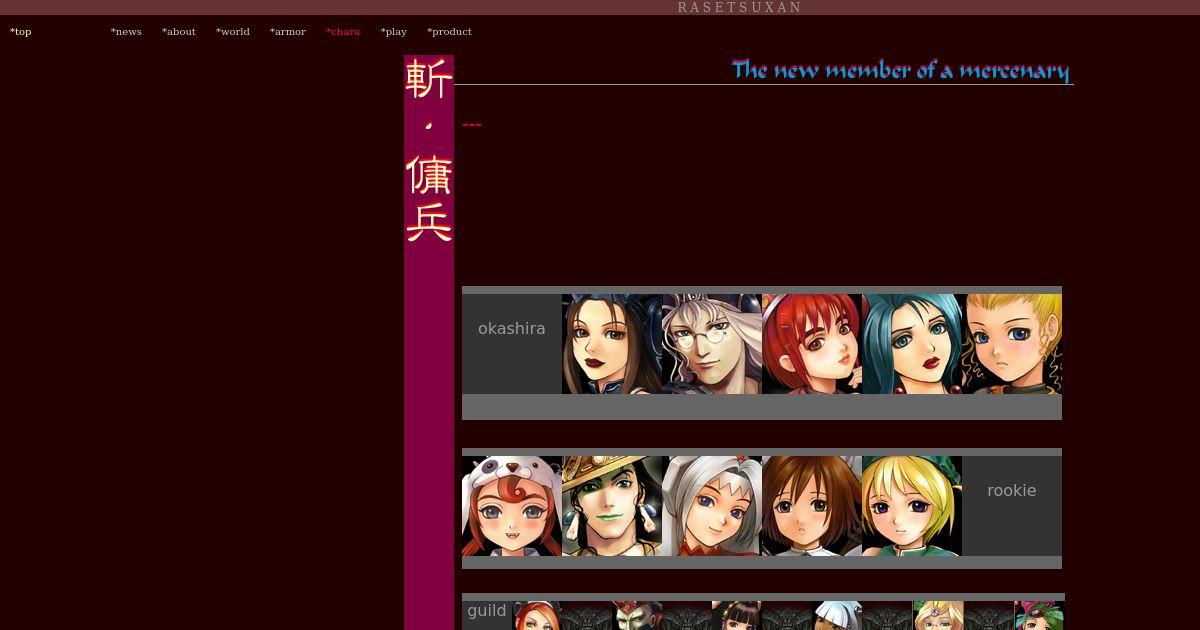
Task: Click the okashira group label
Action: point(512,329)
